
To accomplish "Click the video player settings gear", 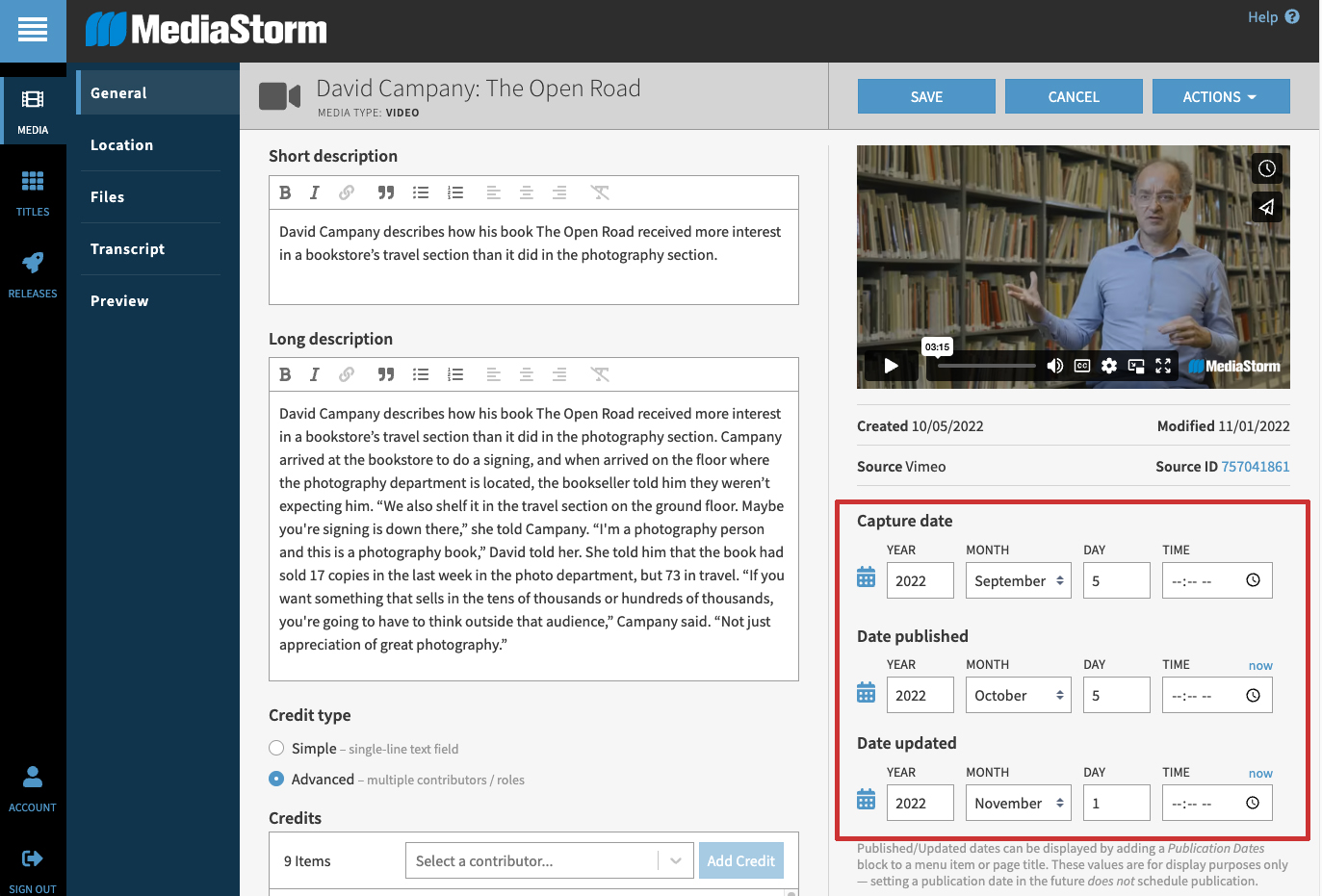I will pos(1109,366).
